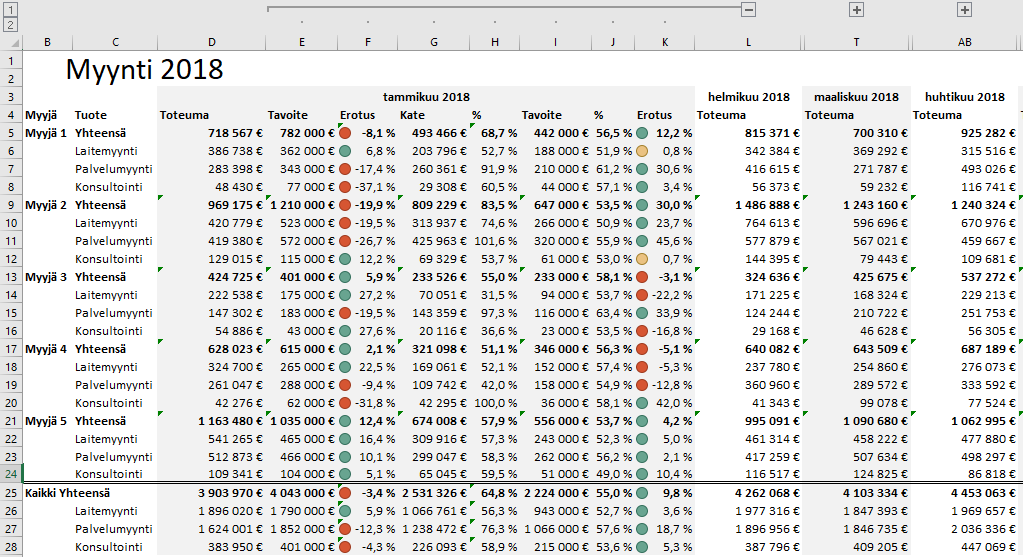Click green indicator beside 27,2 % in row 14
This screenshot has width=1023, height=557.
345,295
